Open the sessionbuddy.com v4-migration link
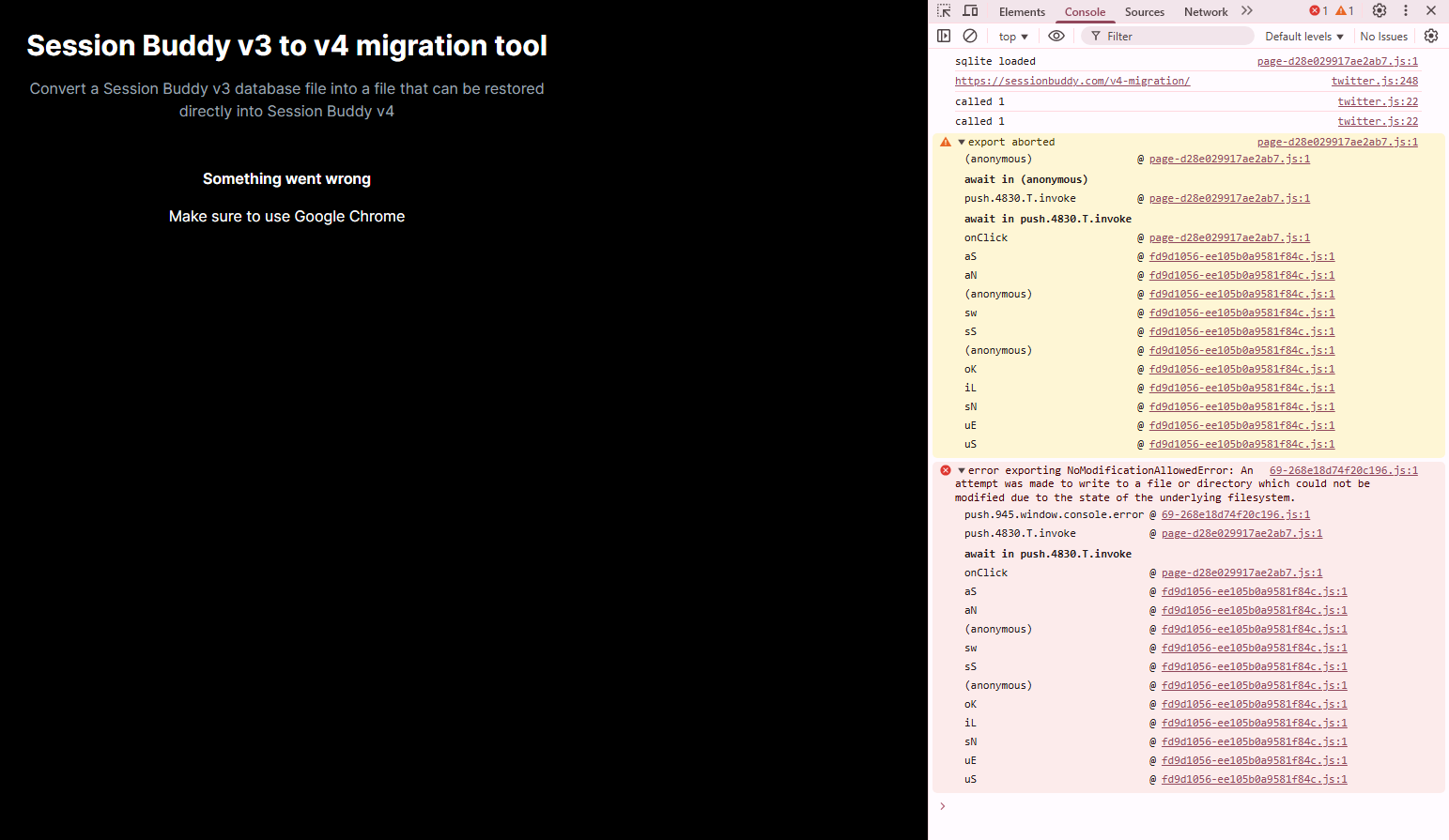Image resolution: width=1449 pixels, height=840 pixels. (x=1072, y=81)
